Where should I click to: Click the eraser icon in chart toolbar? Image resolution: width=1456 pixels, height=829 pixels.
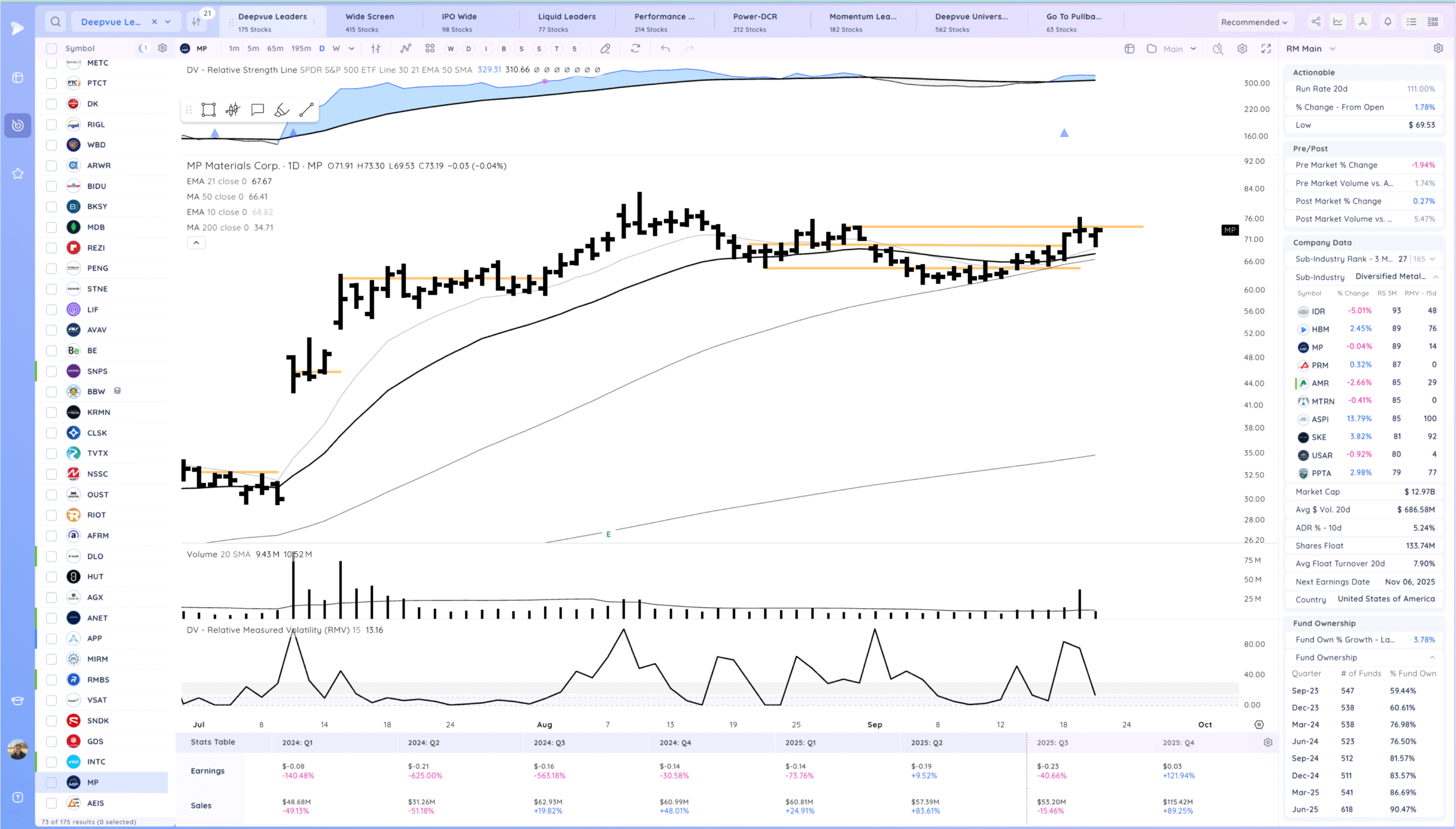click(605, 49)
